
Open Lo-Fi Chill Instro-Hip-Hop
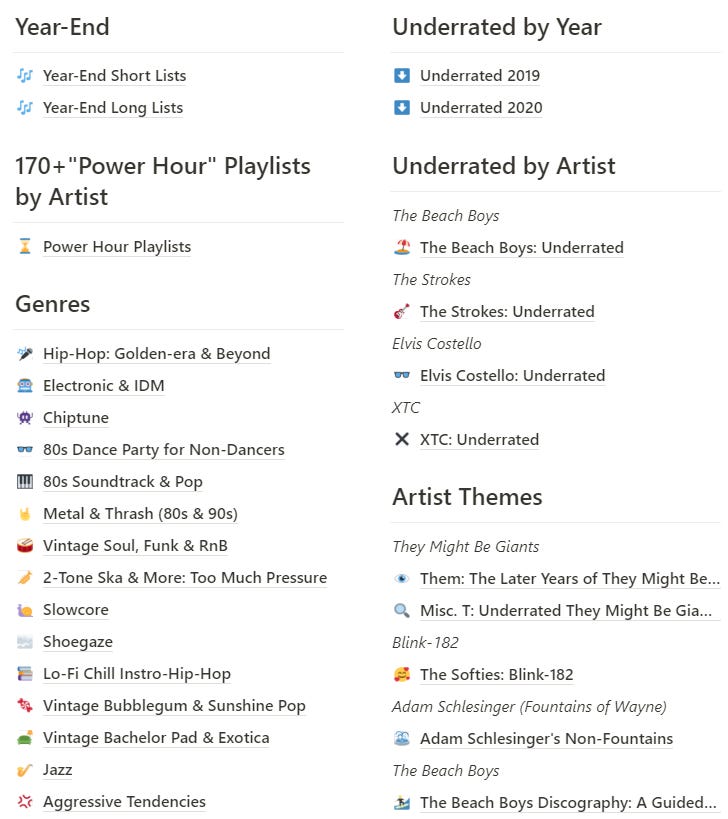[137, 674]
